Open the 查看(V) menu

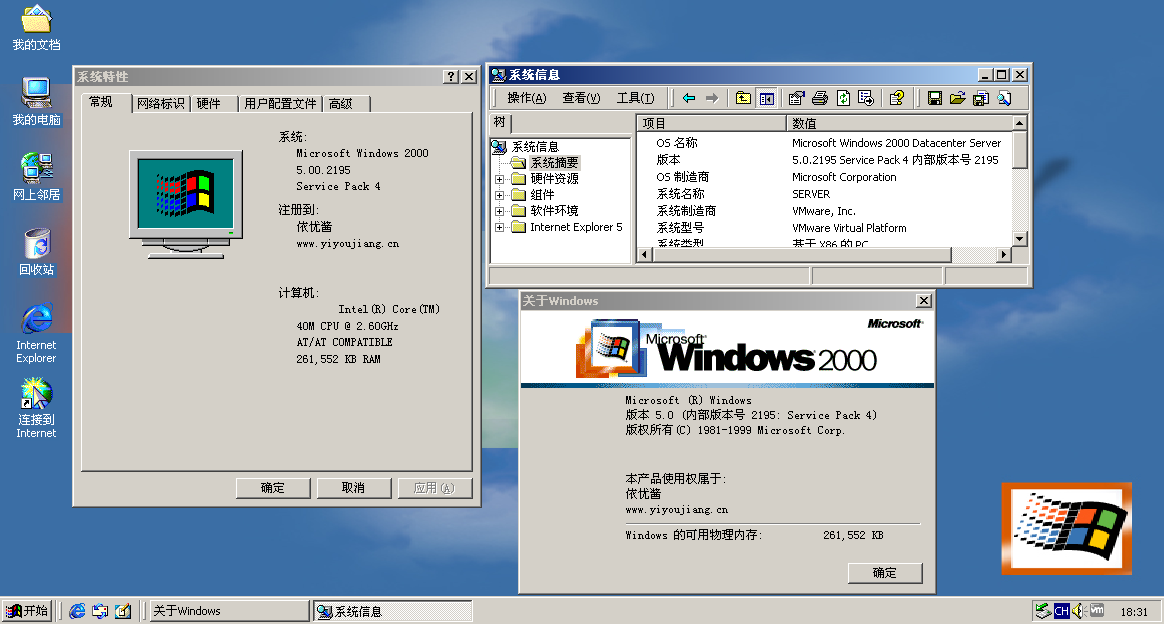point(581,98)
